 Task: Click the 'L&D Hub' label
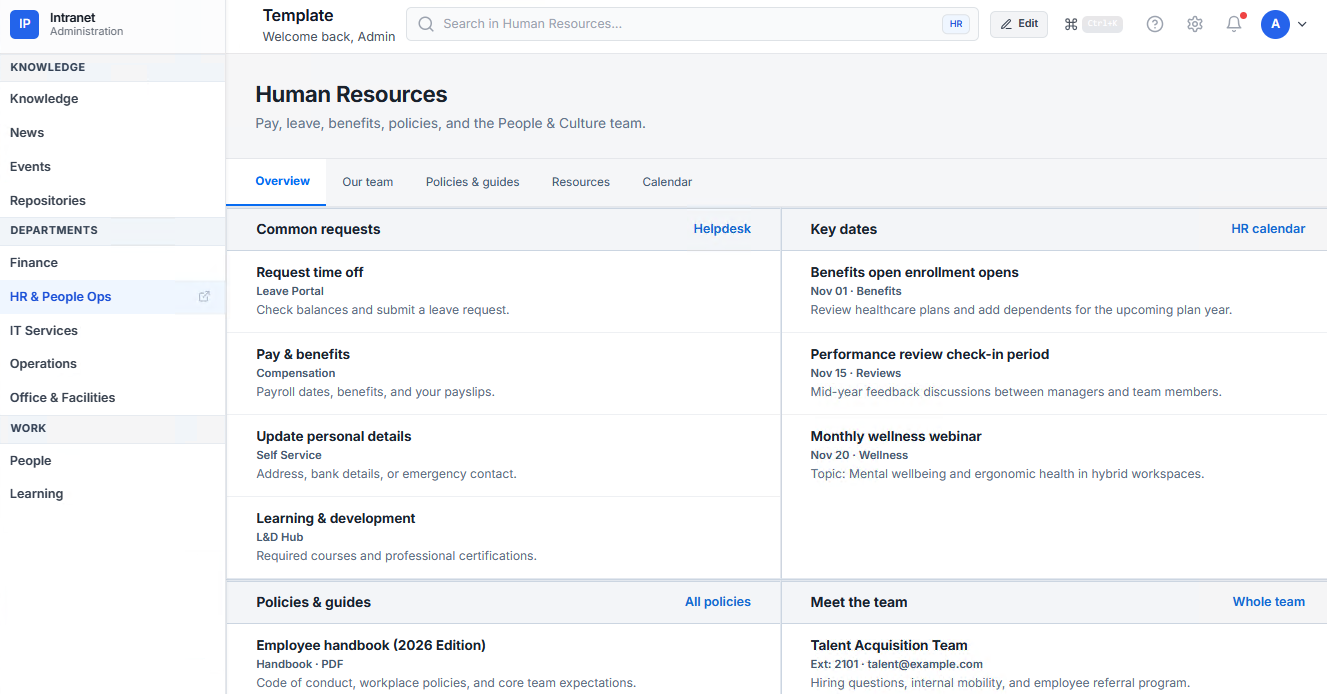[x=279, y=537]
